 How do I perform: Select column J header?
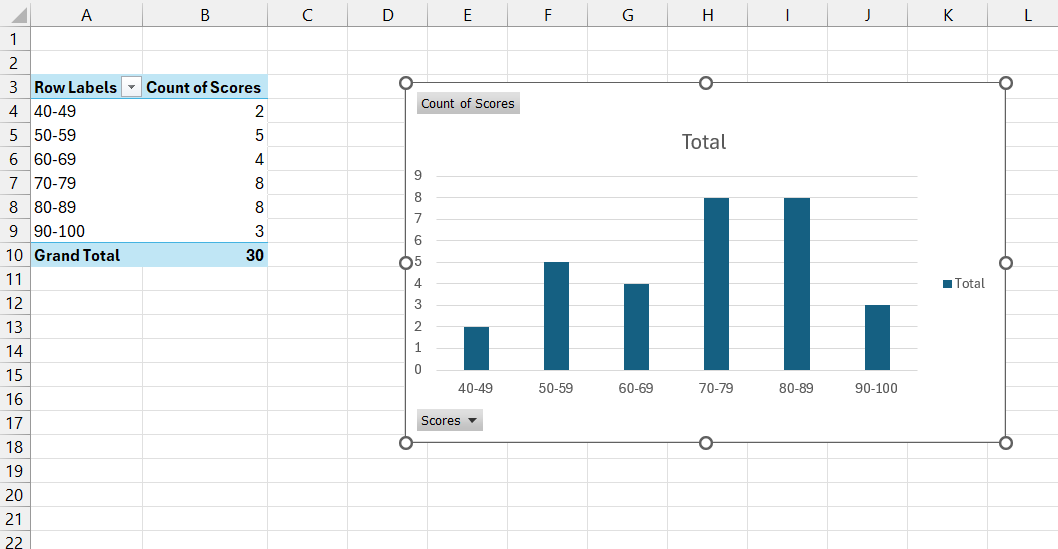(868, 14)
